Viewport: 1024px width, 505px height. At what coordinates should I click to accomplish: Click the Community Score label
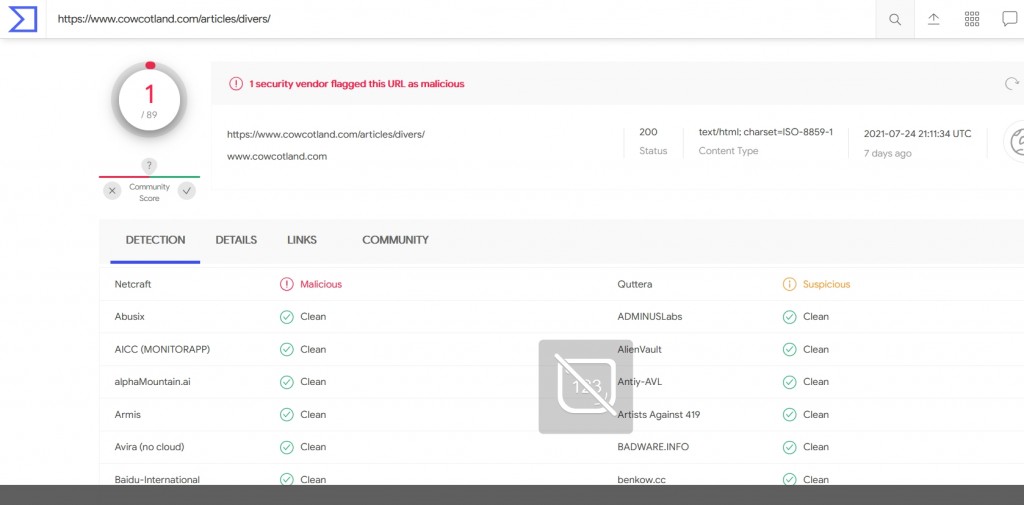[150, 193]
